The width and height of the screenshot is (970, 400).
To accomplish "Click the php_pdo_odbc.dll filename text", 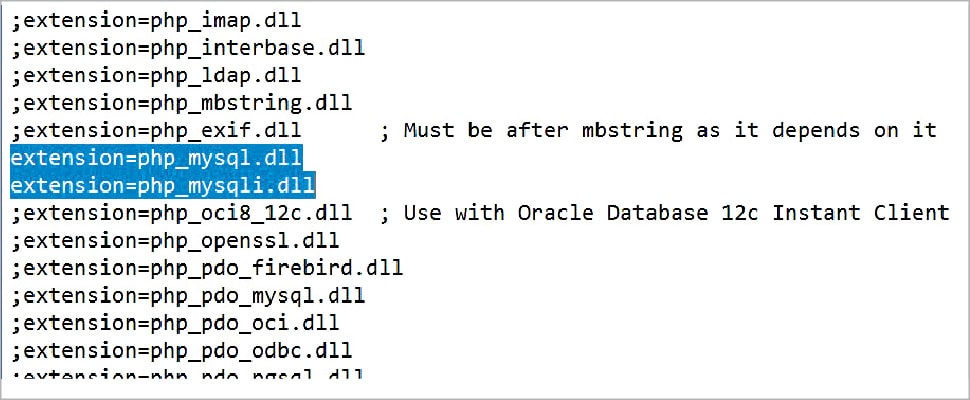I will click(x=250, y=350).
